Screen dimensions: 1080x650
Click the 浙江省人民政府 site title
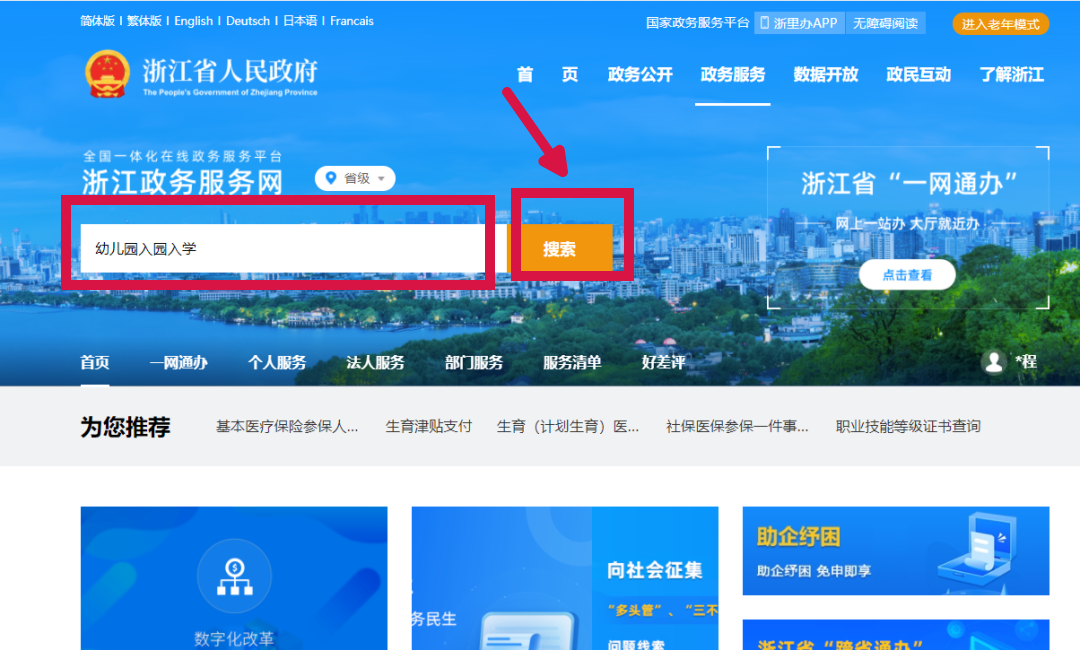tap(230, 71)
